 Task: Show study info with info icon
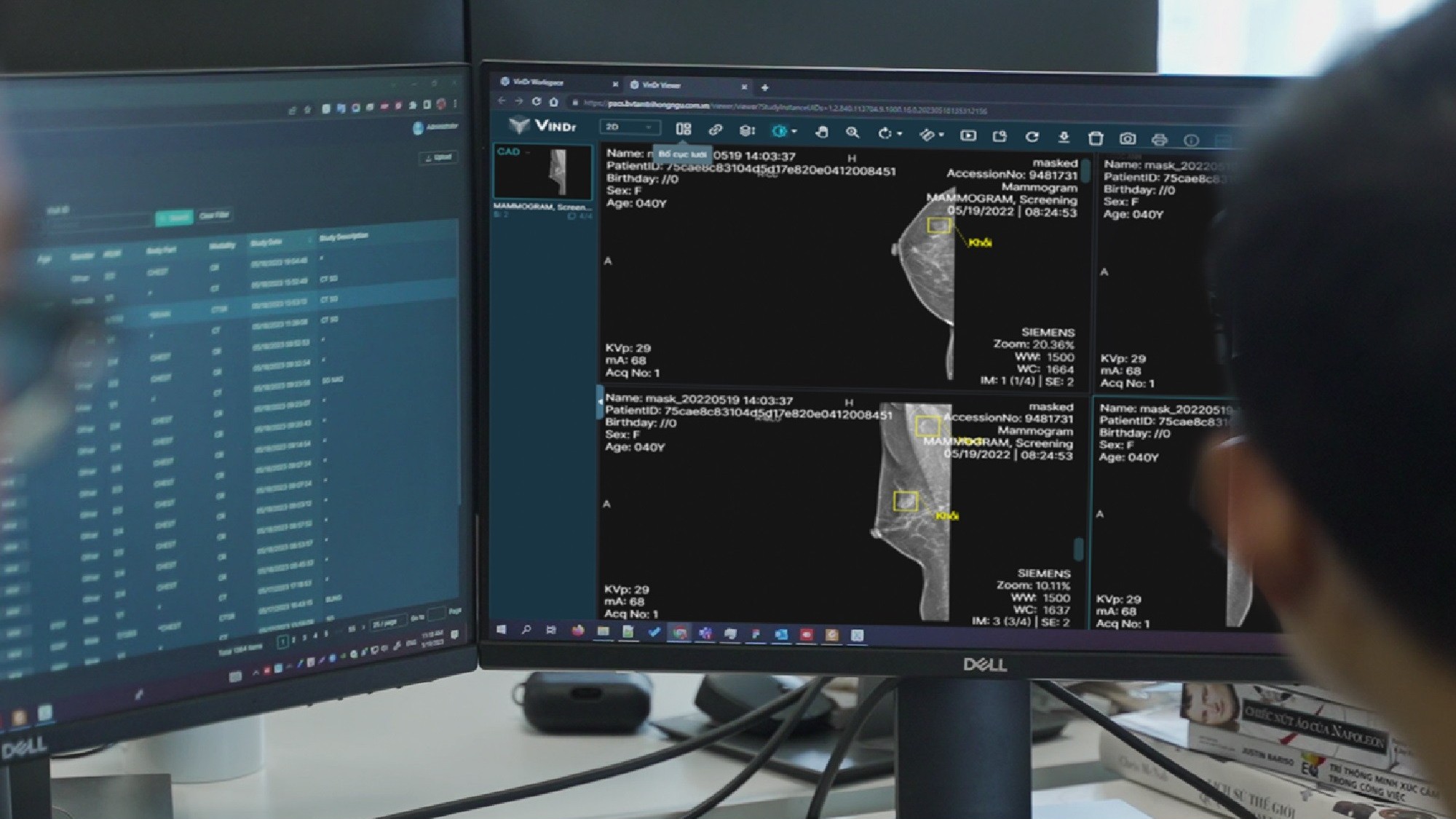click(1191, 140)
